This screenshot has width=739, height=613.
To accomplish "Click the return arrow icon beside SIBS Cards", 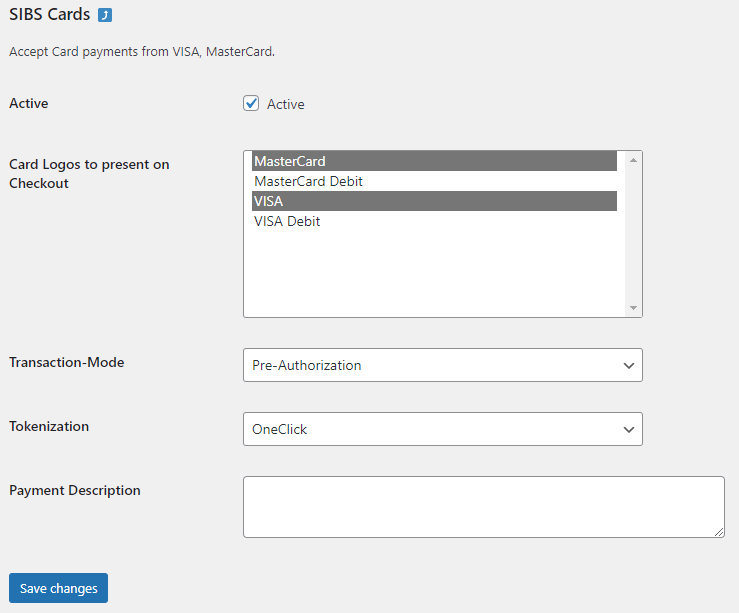I will 105,15.
